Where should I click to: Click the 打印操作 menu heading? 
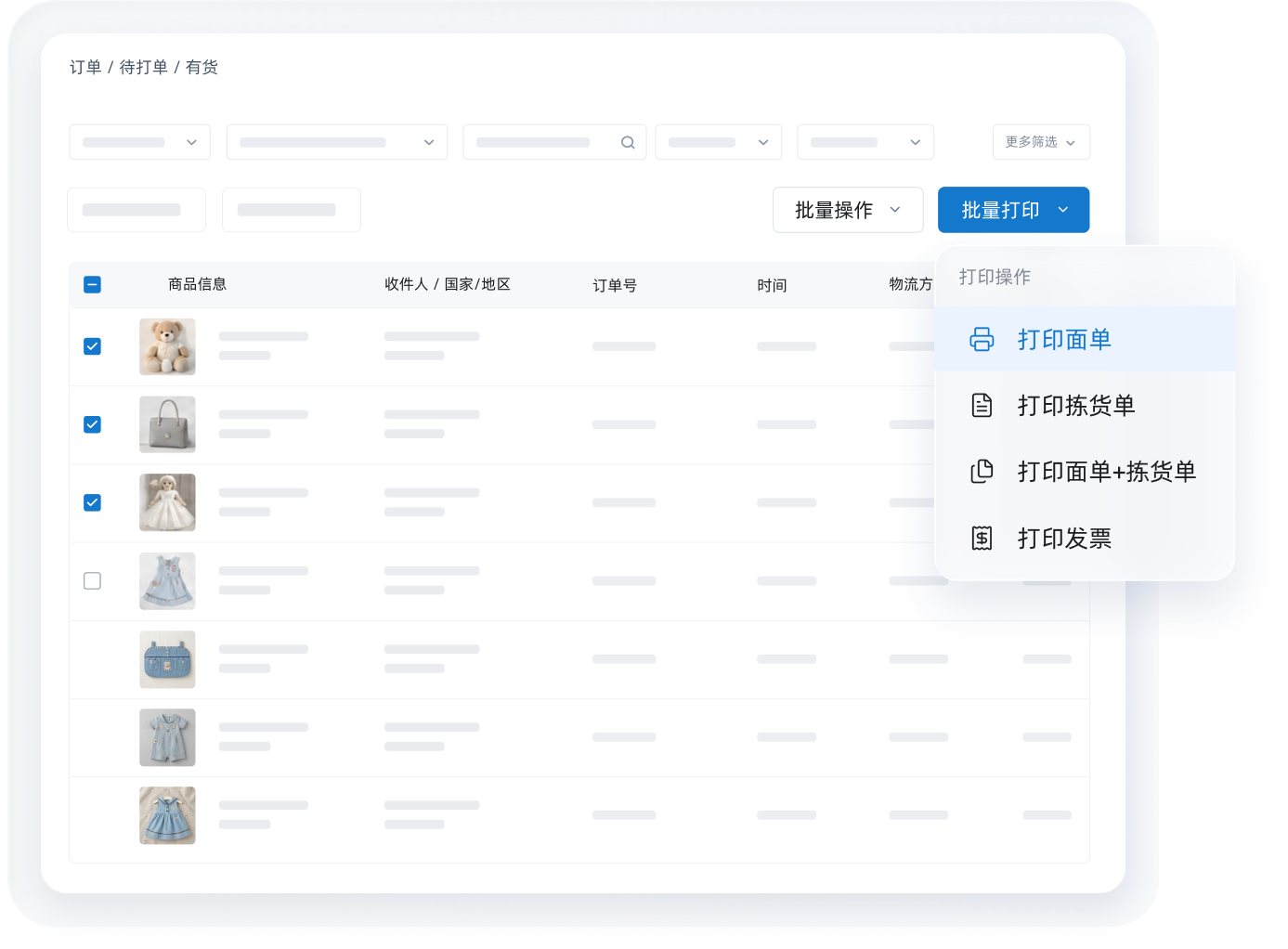[x=995, y=277]
